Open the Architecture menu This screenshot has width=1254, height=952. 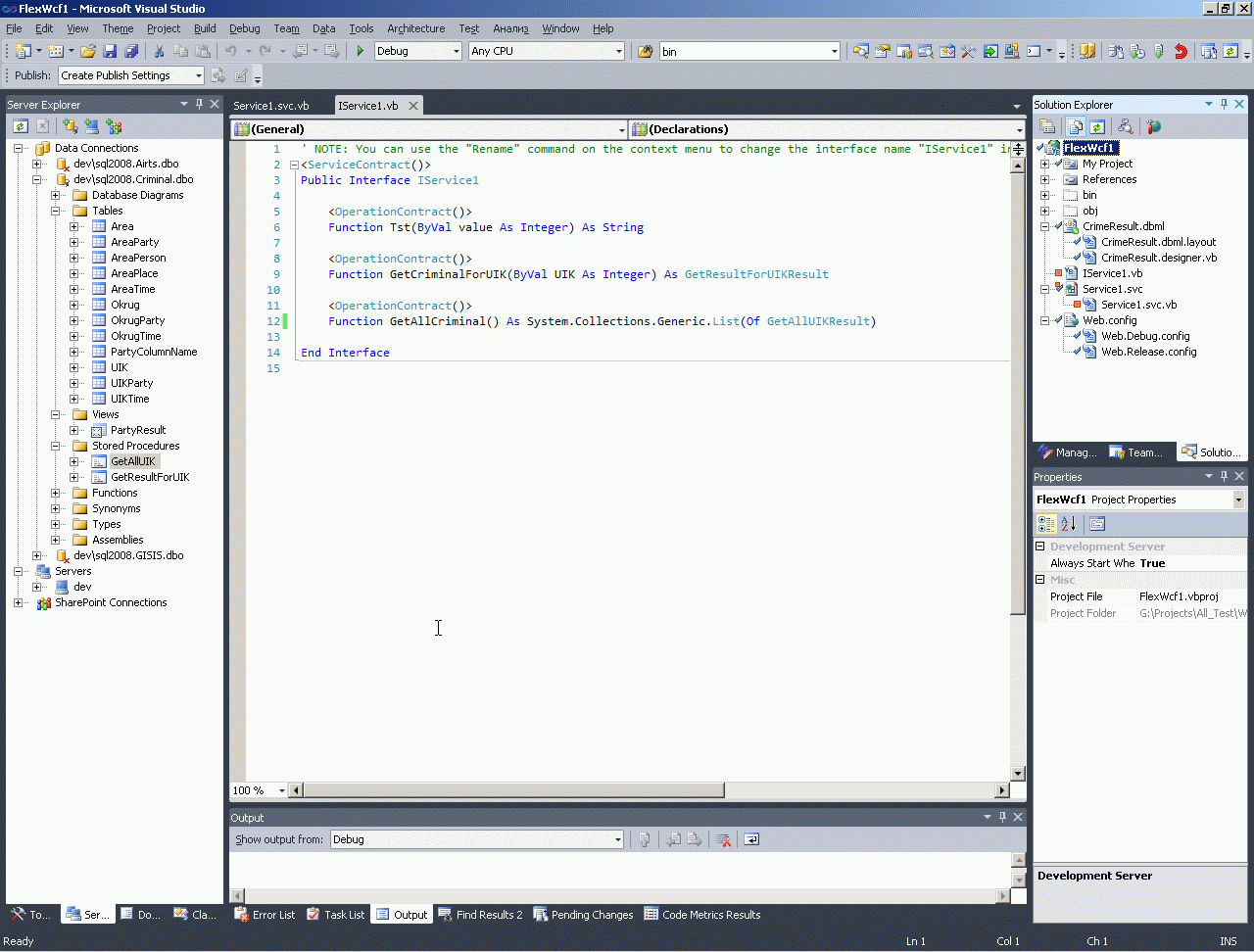pyautogui.click(x=415, y=28)
